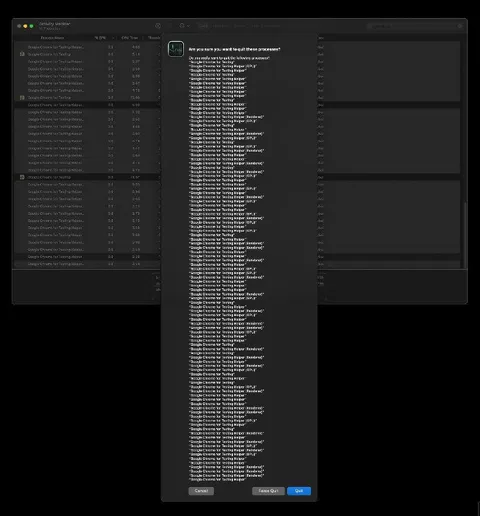The image size is (480, 516).
Task: Sort by the Process Name column header
Action: [x=52, y=38]
